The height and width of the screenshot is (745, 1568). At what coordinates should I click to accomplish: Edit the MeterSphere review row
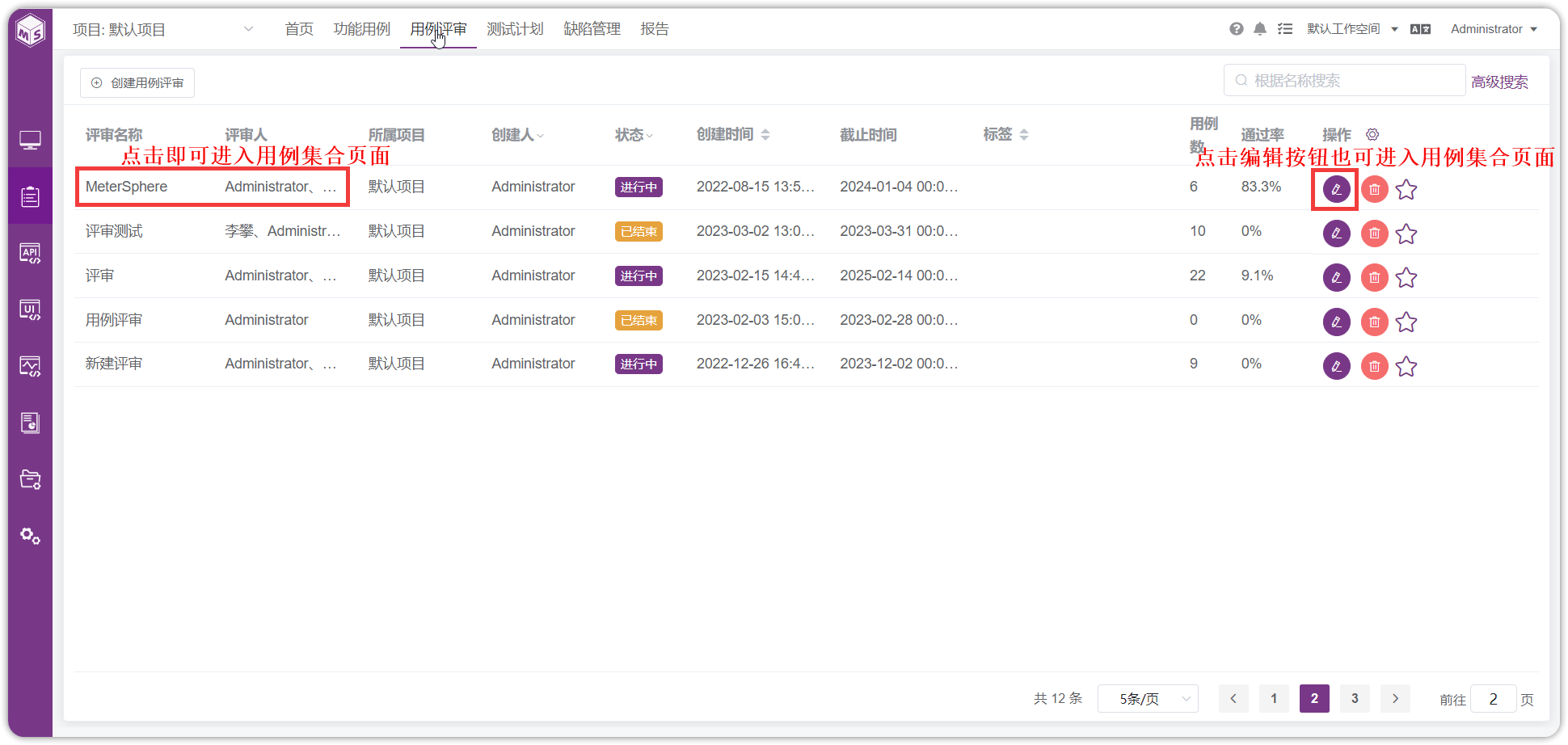coord(1337,189)
